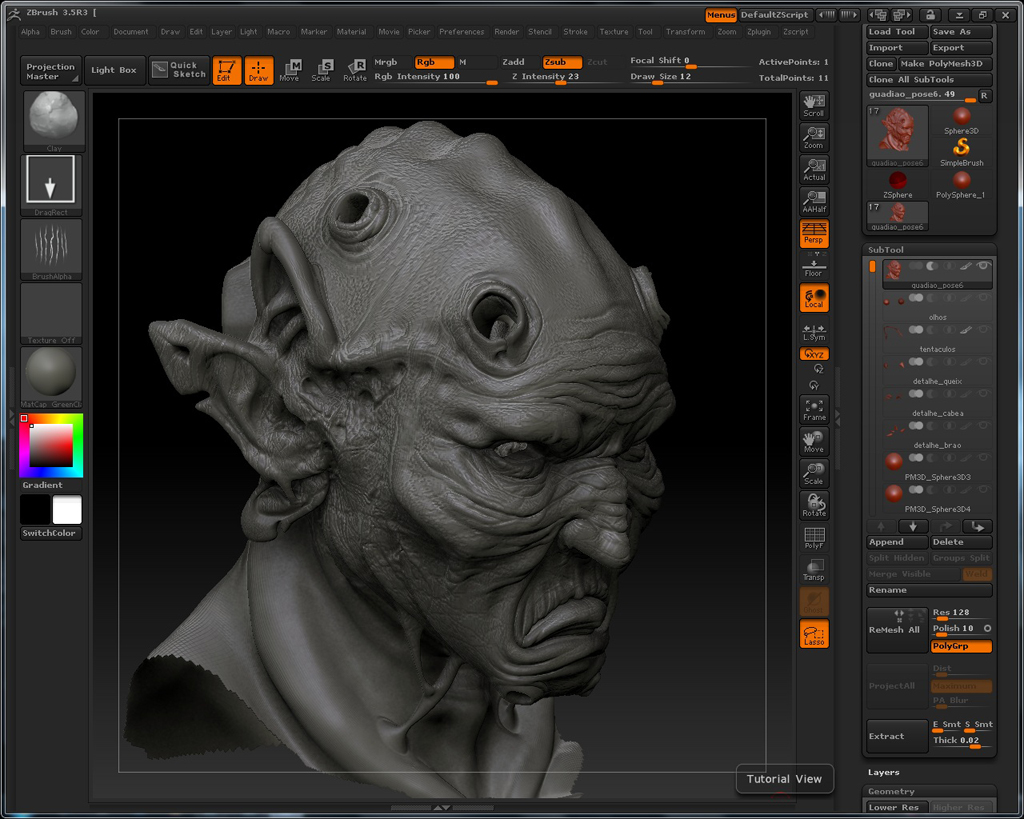Toggle Persp perspective view
1024x819 pixels.
[814, 234]
